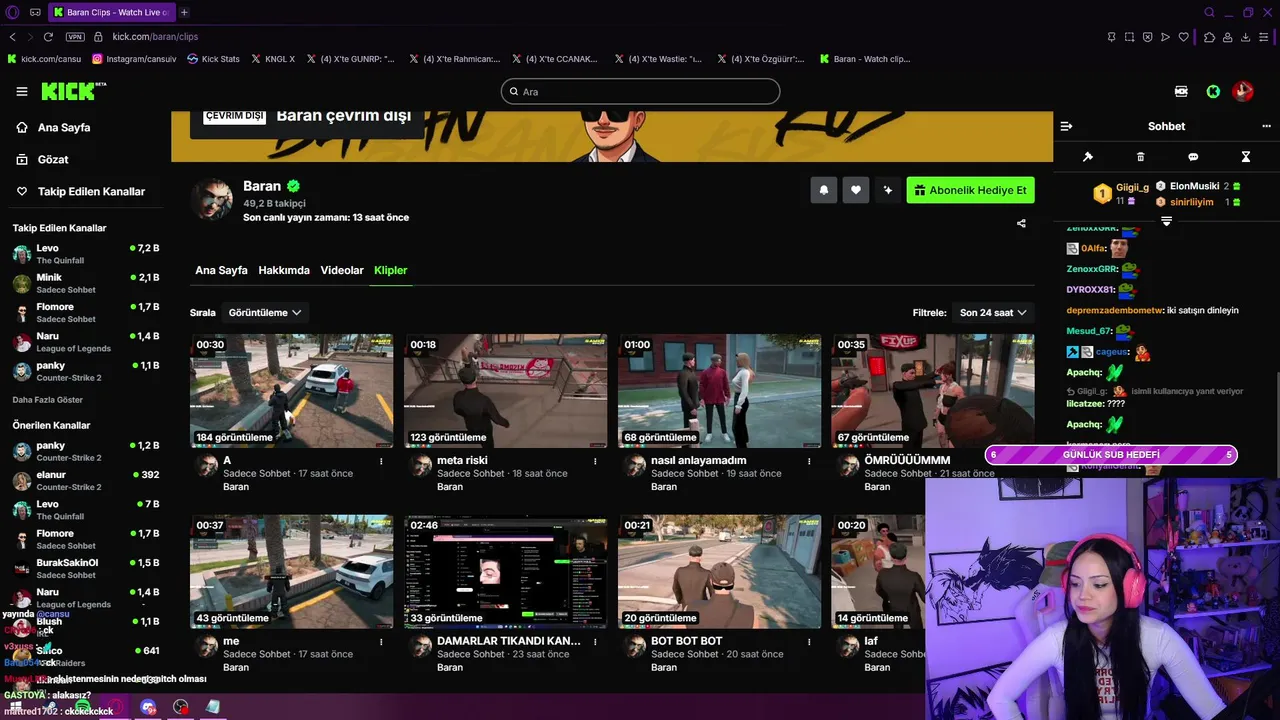Select the Klipler tab
Viewport: 1280px width, 720px height.
coord(390,270)
